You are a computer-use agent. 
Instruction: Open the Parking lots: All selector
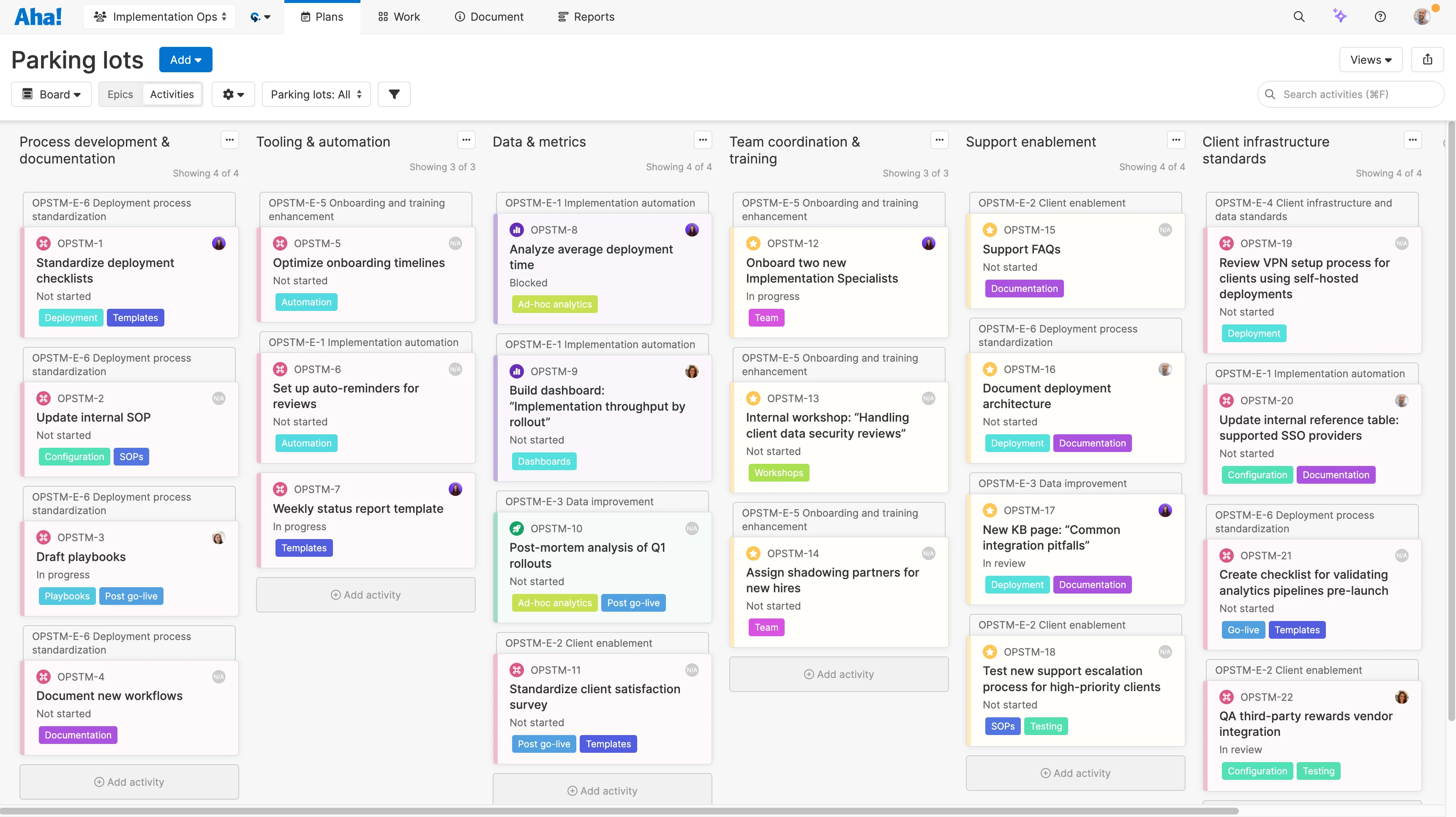click(x=315, y=94)
